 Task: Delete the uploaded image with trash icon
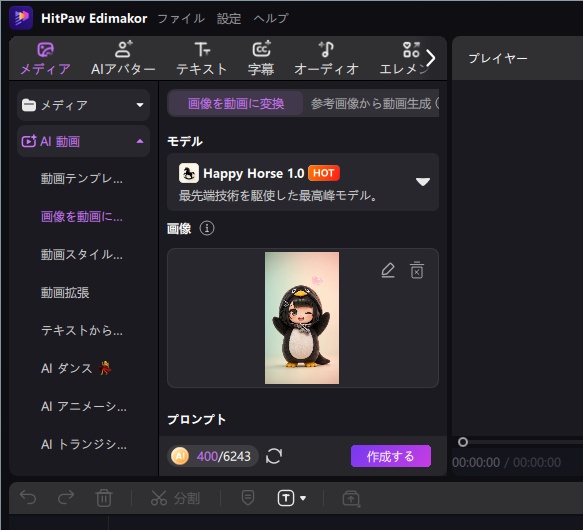(x=417, y=270)
